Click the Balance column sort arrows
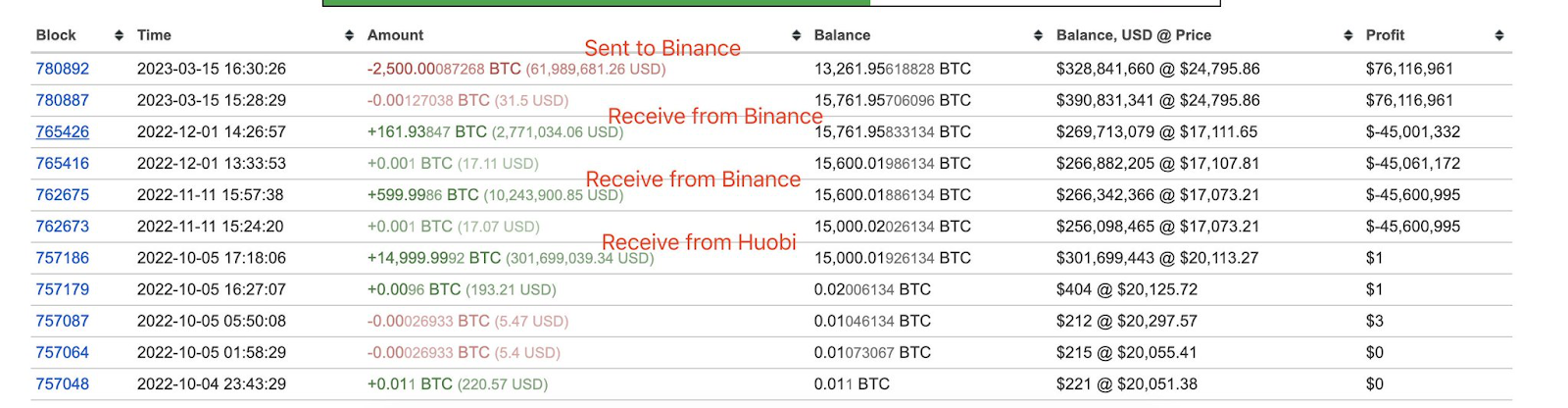The width and height of the screenshot is (1568, 408). [1038, 35]
